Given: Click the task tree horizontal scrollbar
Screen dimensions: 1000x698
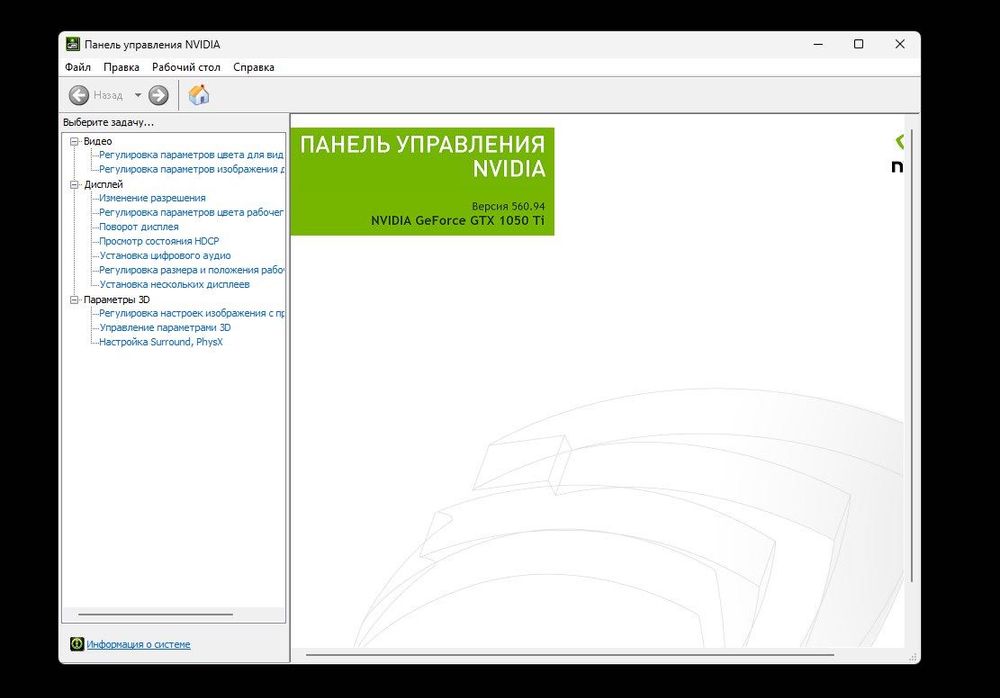Looking at the screenshot, I should click(156, 614).
